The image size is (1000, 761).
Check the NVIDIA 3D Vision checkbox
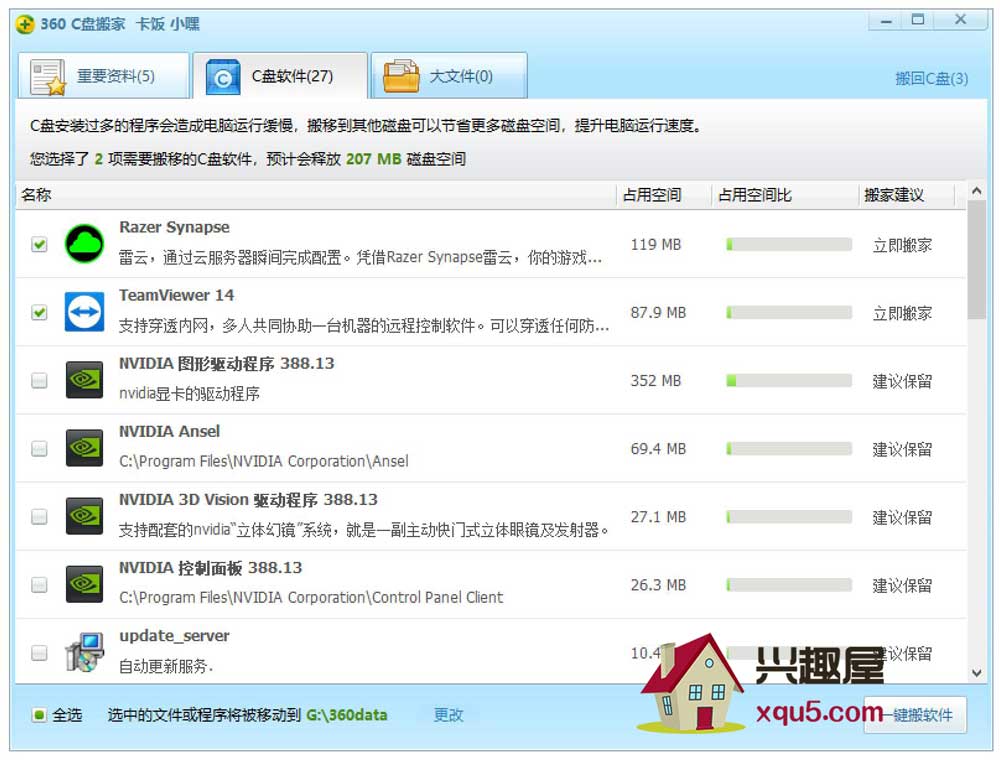click(40, 517)
